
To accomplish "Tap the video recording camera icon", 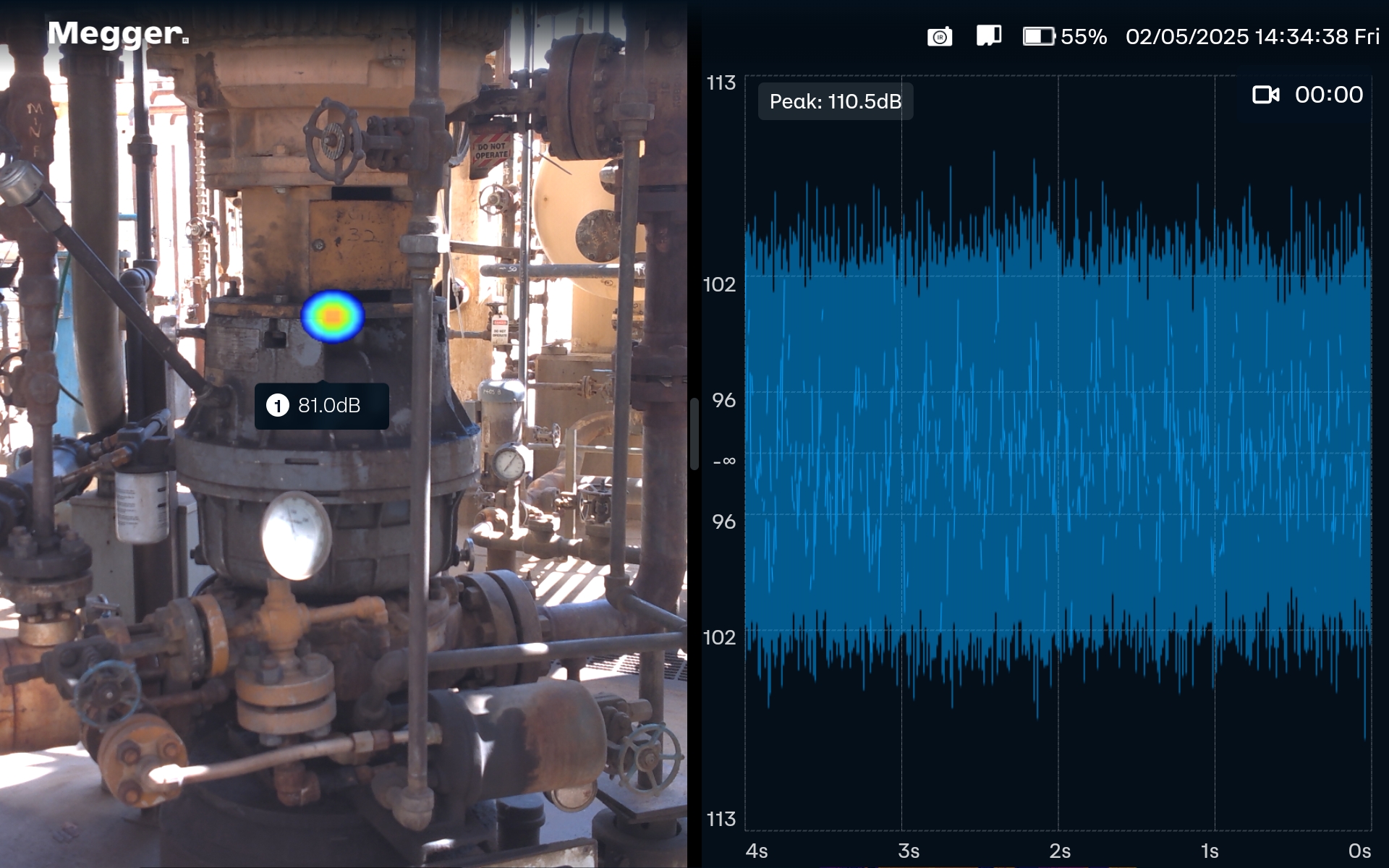I will click(x=1265, y=95).
